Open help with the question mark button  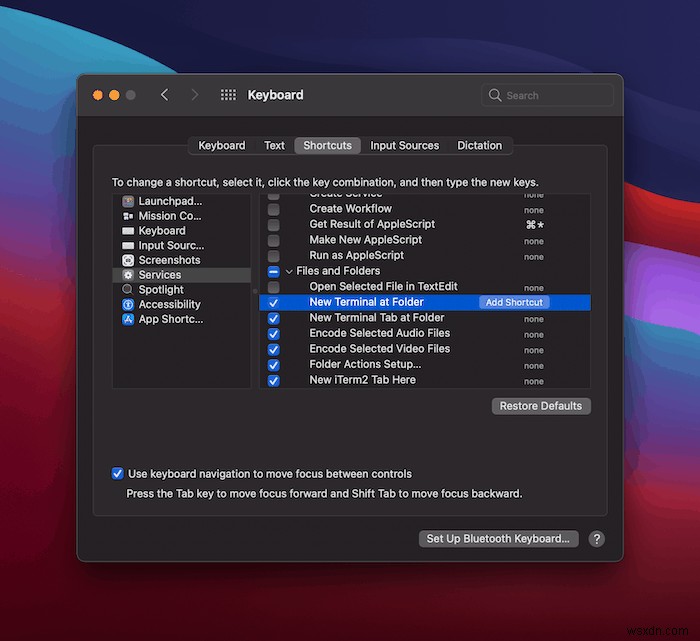click(596, 539)
